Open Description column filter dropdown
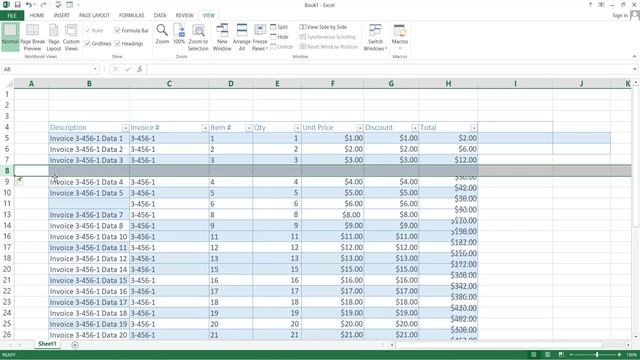 click(x=125, y=128)
